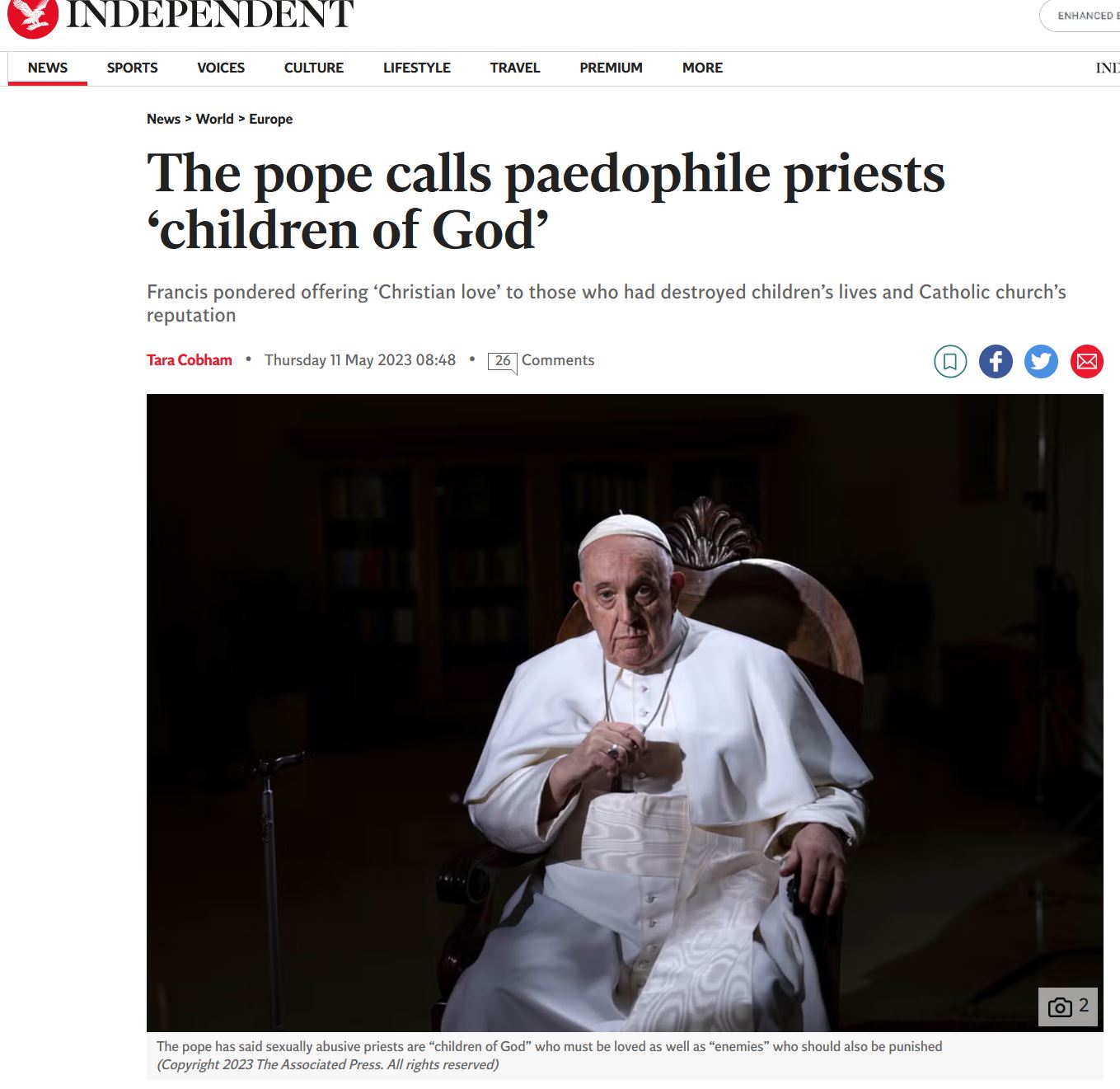Expand the More menu
This screenshot has width=1120, height=1089.
tap(702, 68)
